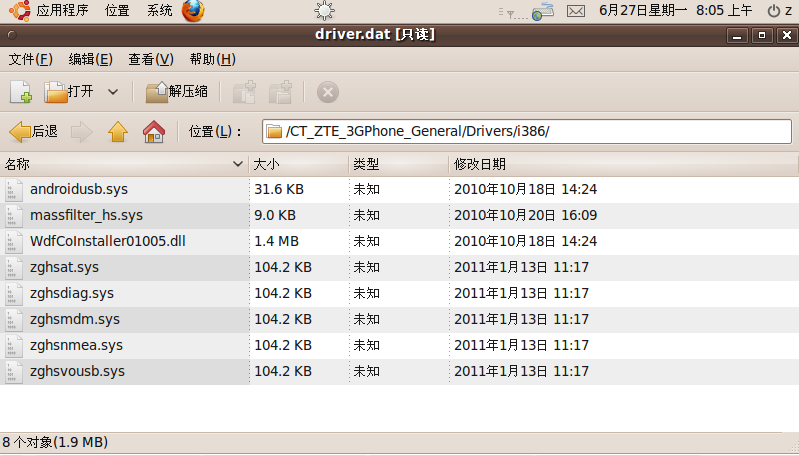
Task: Click the network connection tray icon
Action: pos(543,11)
